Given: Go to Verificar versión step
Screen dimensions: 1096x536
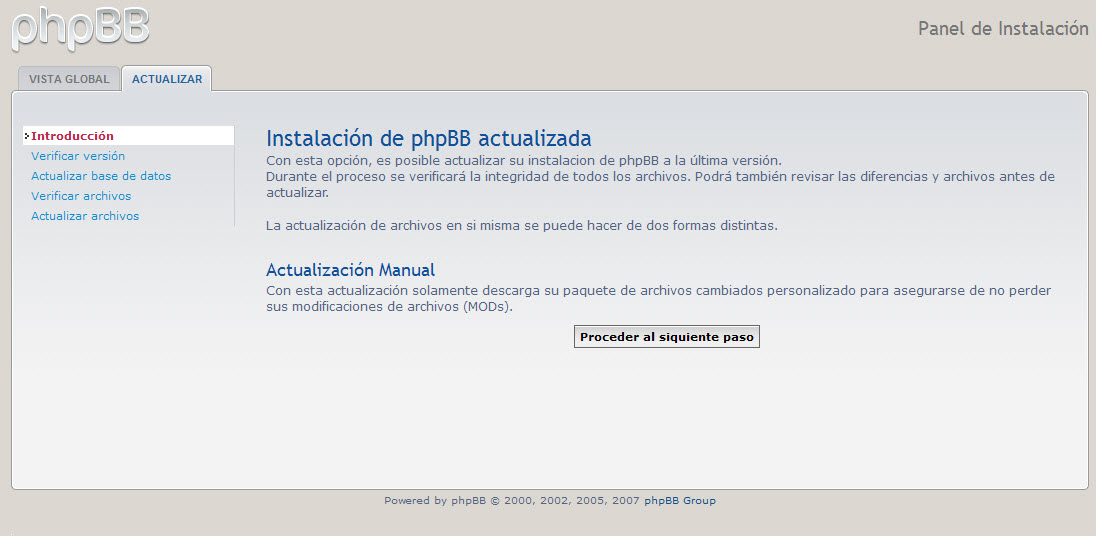Looking at the screenshot, I should tap(78, 156).
